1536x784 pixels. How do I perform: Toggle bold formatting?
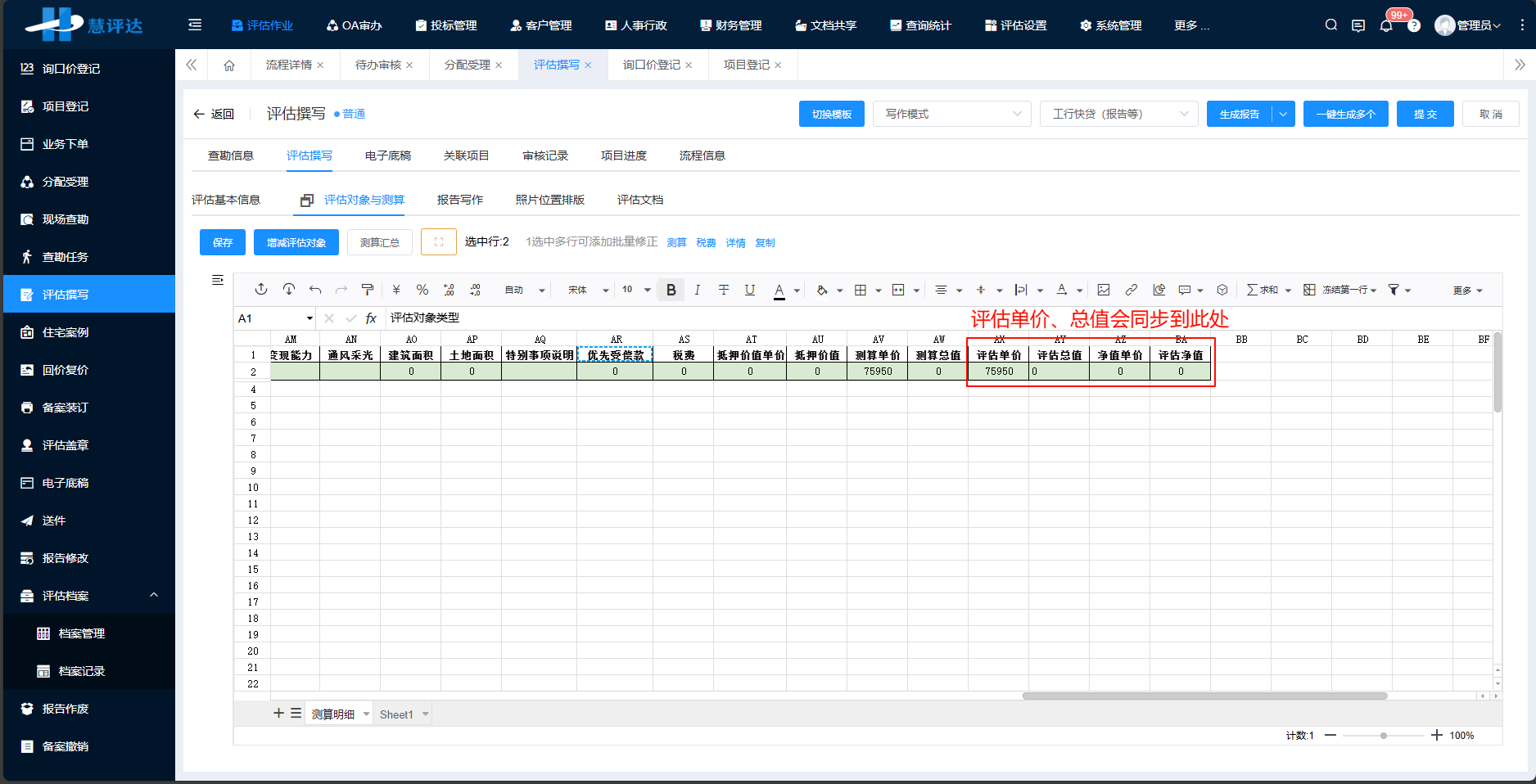[x=671, y=289]
